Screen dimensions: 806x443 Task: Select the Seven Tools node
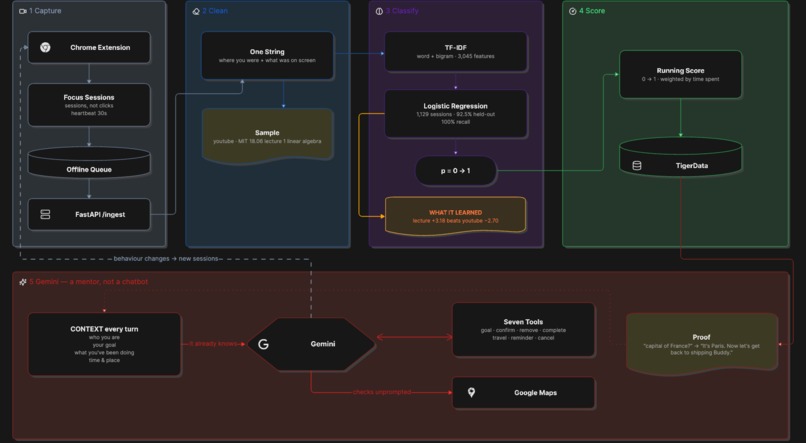point(523,329)
